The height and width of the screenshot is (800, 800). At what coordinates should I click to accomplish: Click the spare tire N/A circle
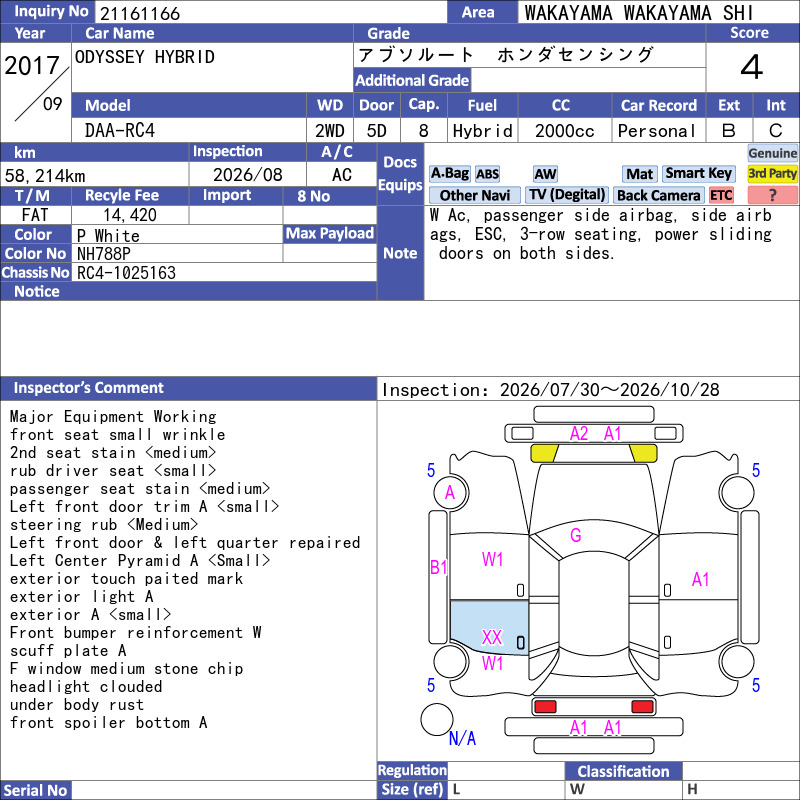[x=437, y=719]
